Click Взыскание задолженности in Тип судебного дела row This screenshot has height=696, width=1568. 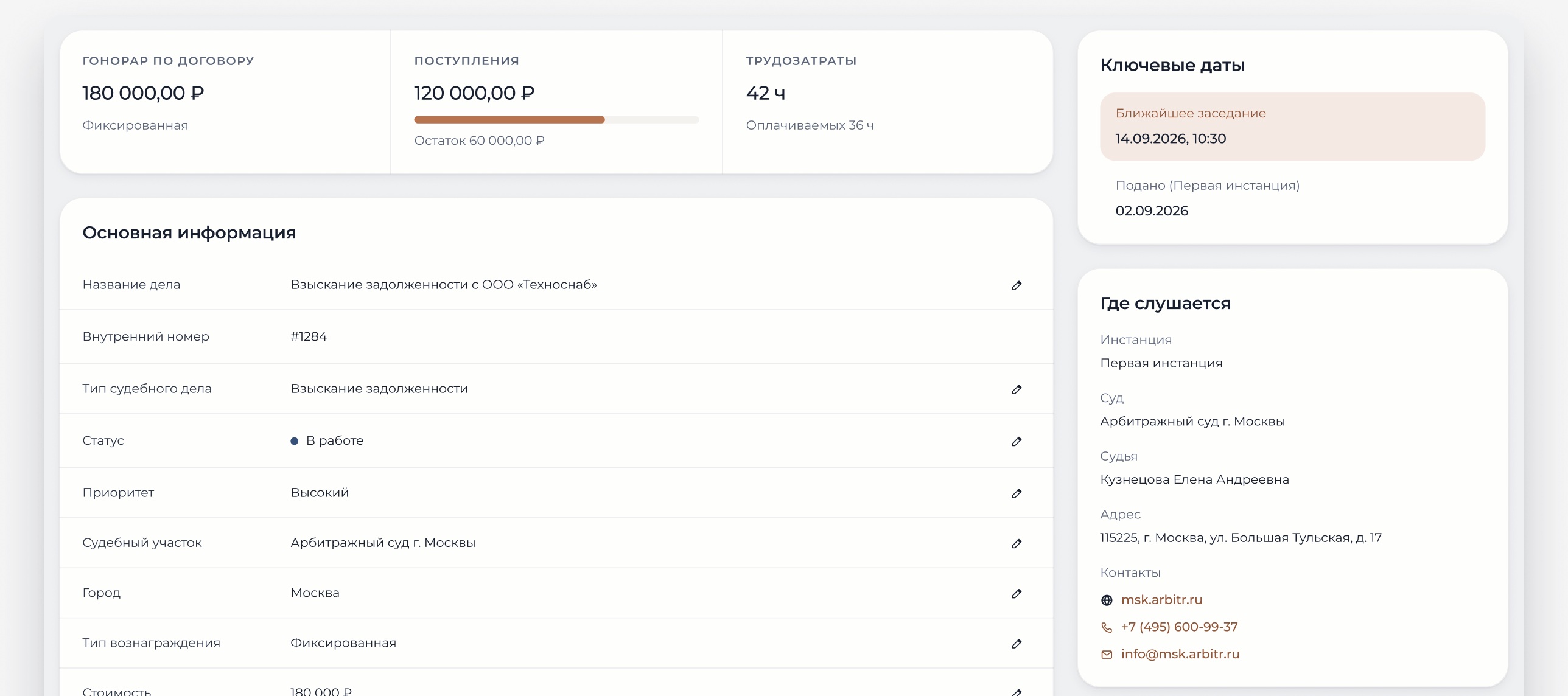point(379,389)
